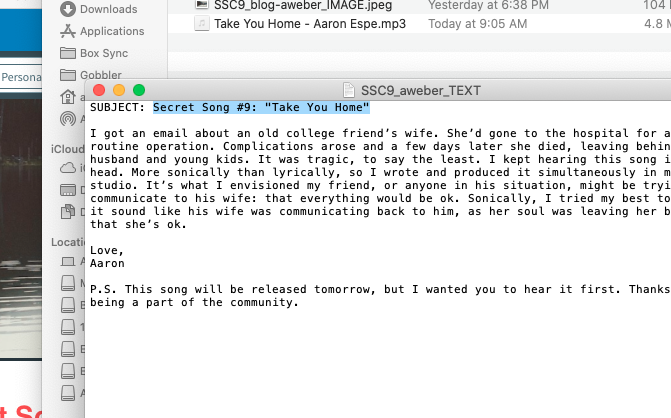Click the Locations section header in sidebar
Viewport: 671px width, 418px height.
(68, 242)
